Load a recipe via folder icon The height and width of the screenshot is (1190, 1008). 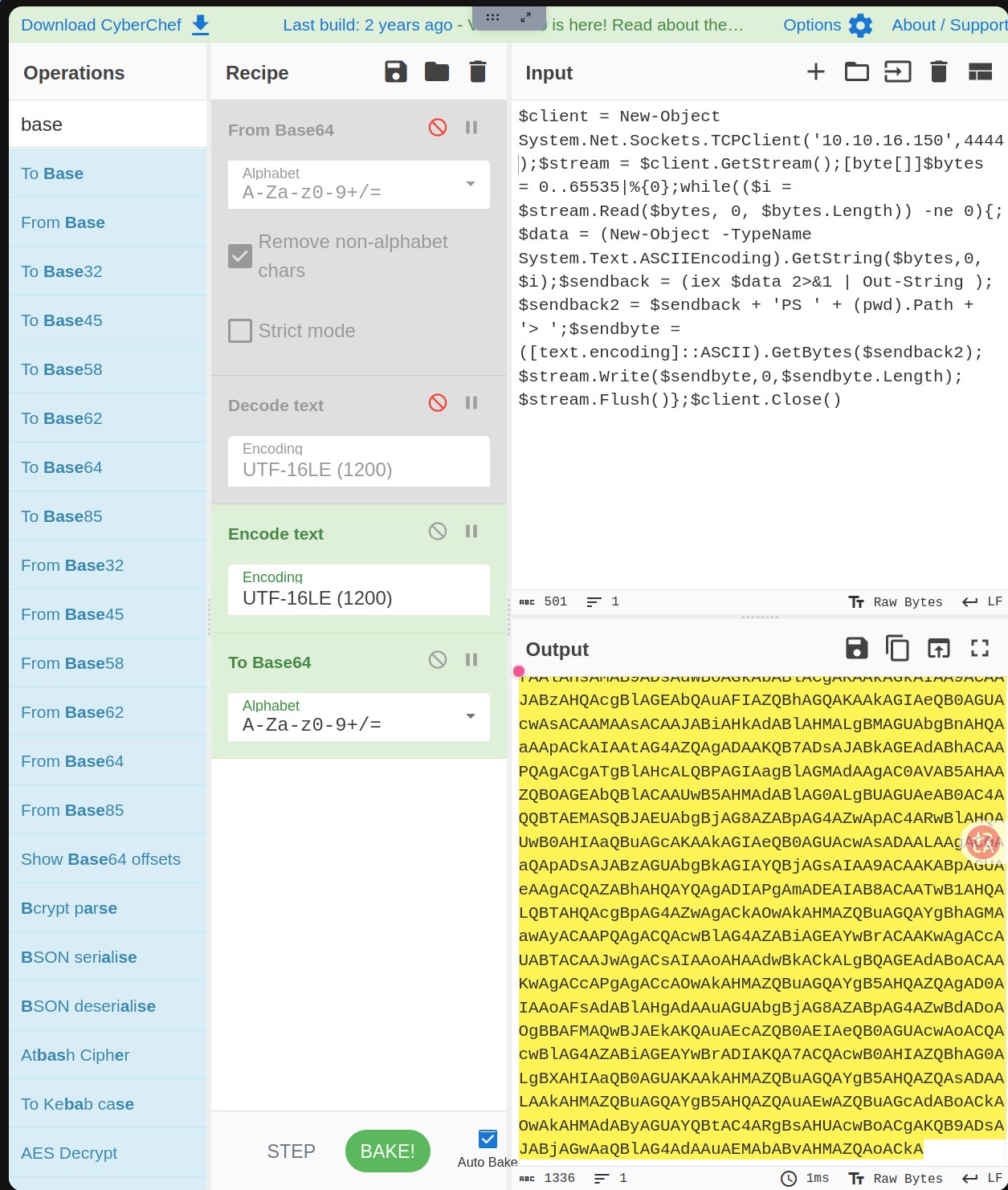(437, 72)
